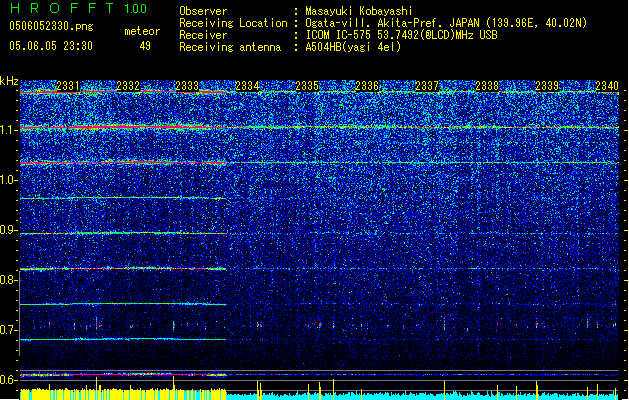Click the meteor count 49
The width and height of the screenshot is (629, 400).
tap(145, 46)
